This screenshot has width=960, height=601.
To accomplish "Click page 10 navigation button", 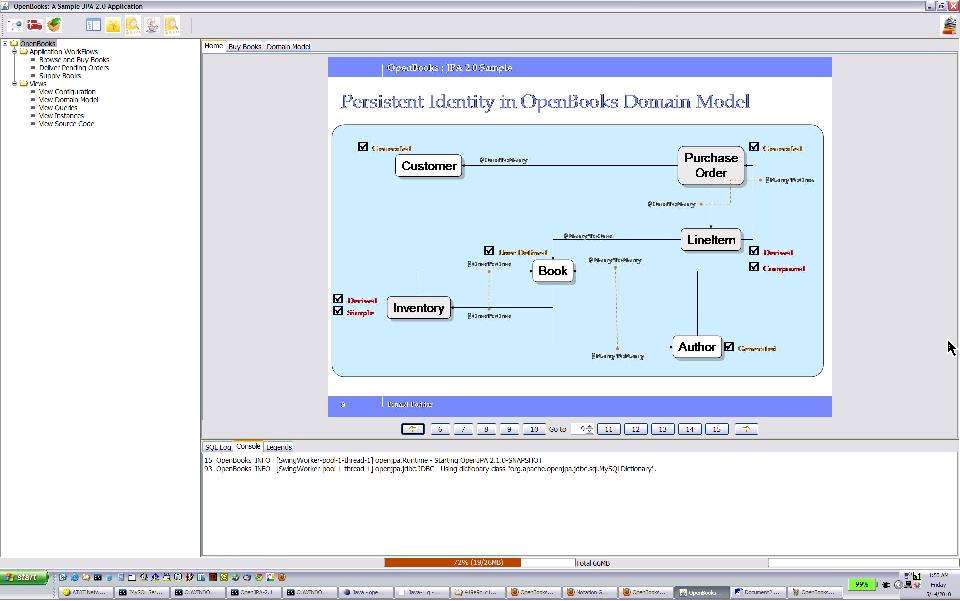I will [x=532, y=428].
